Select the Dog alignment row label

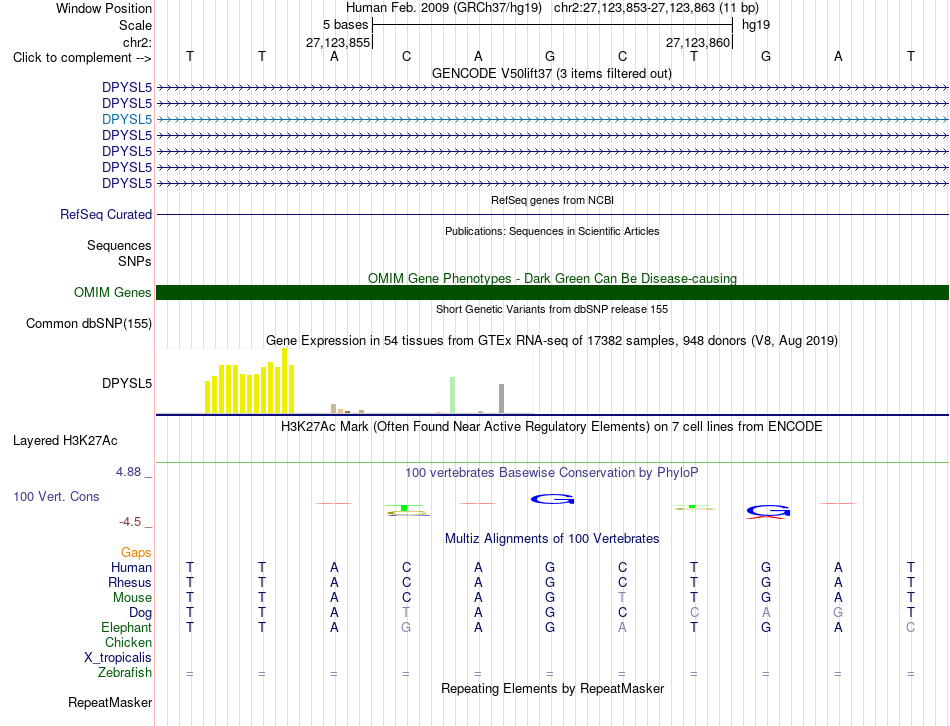point(140,613)
